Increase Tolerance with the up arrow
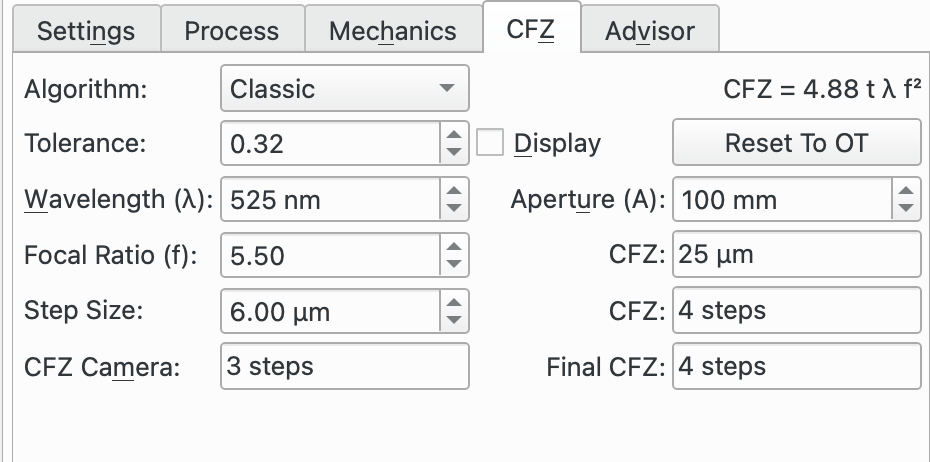This screenshot has width=930, height=462. [x=454, y=135]
